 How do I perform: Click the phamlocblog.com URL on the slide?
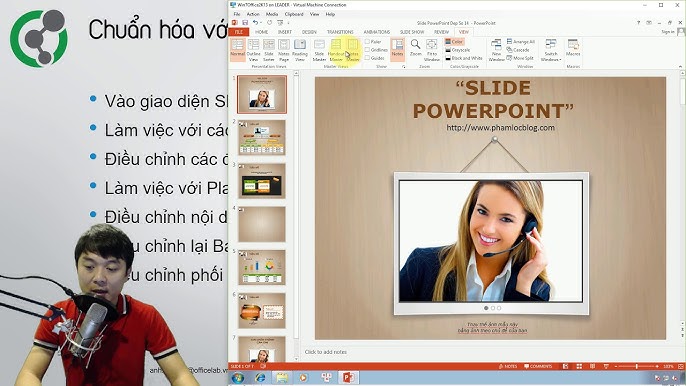click(x=500, y=127)
